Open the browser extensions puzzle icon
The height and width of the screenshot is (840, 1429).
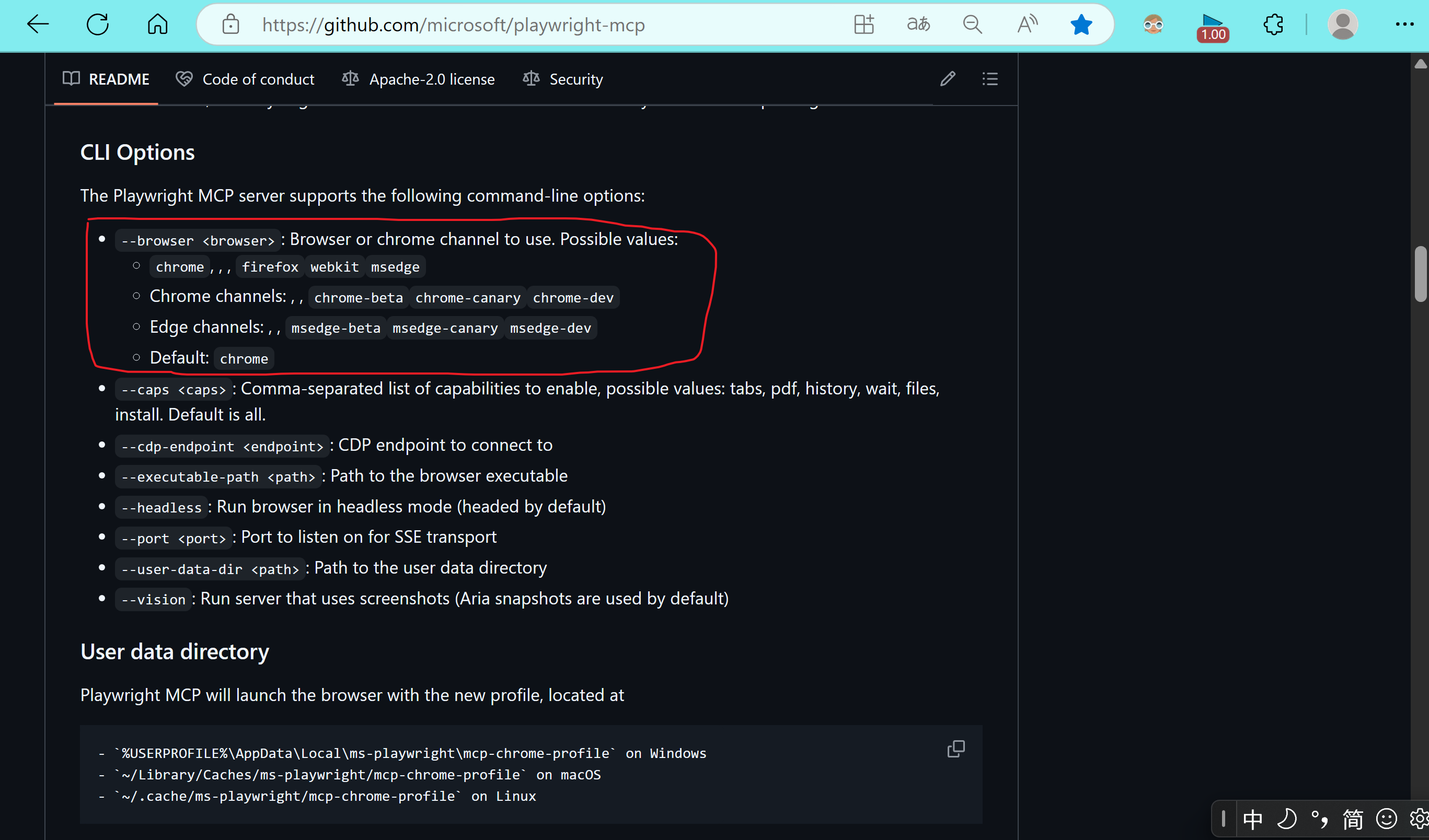tap(1274, 25)
